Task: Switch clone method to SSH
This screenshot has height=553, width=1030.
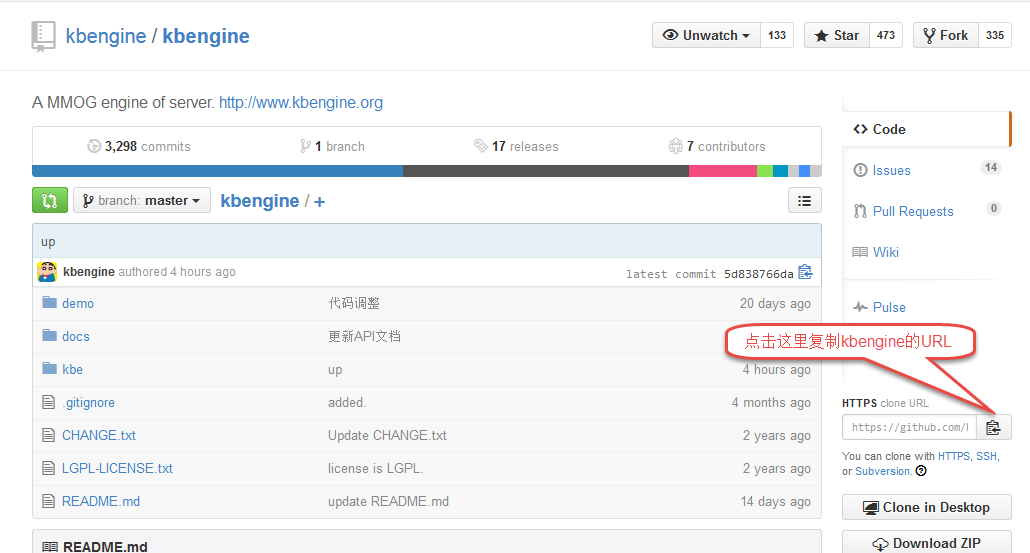Action: click(986, 456)
